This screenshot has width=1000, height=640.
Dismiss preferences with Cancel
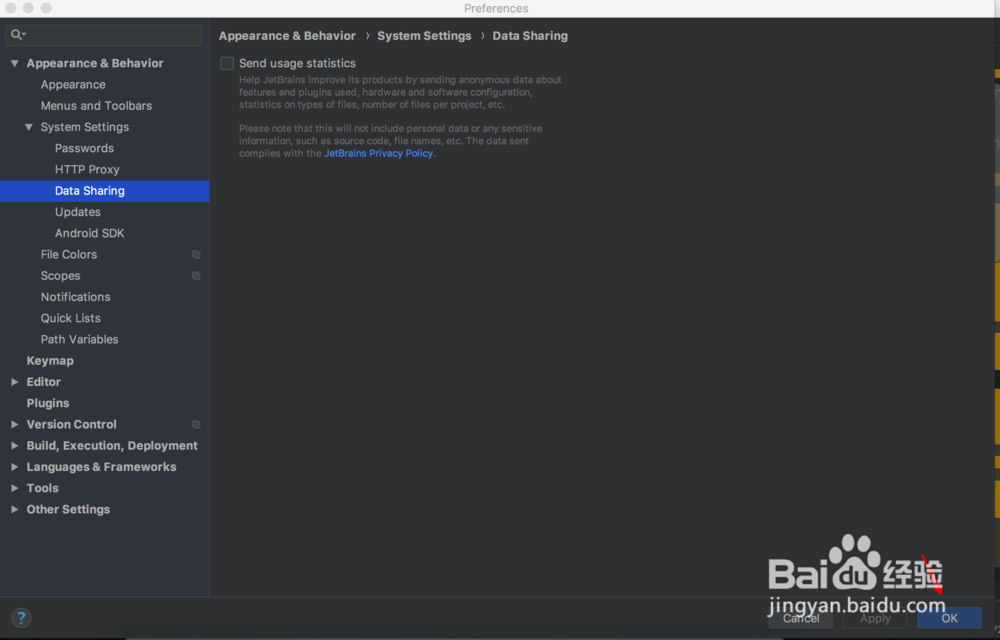801,618
